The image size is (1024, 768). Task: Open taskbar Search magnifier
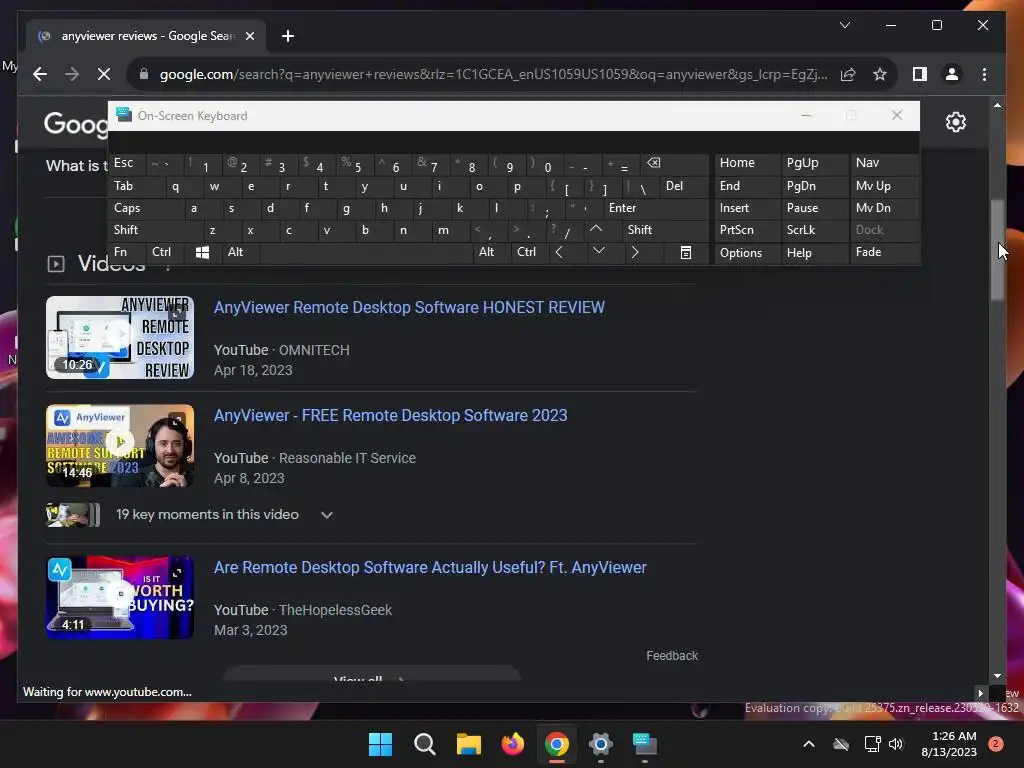424,744
